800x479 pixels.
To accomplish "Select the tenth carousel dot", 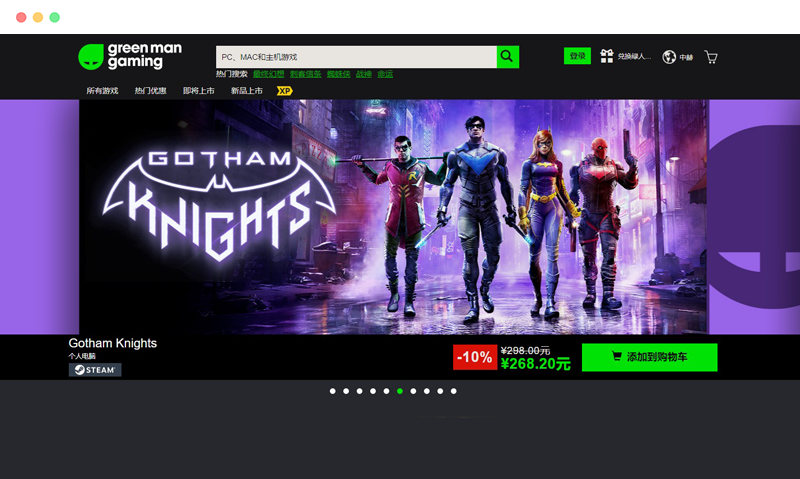I will click(x=454, y=391).
